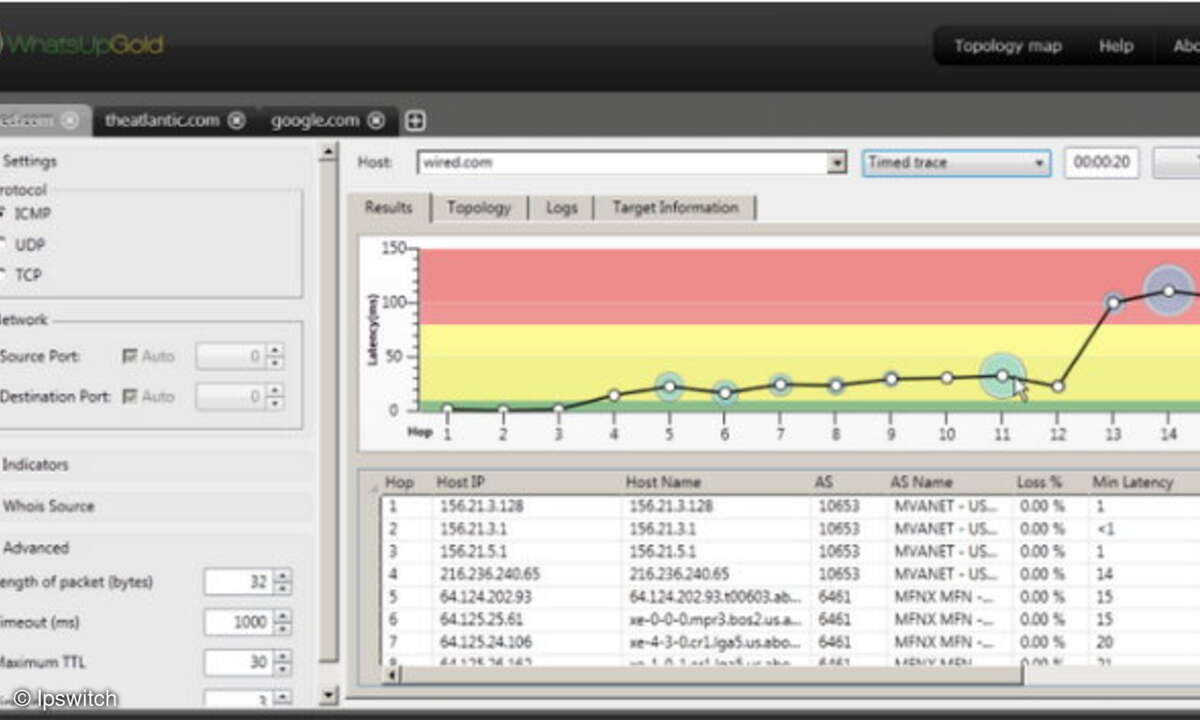1200x720 pixels.
Task: Select the TCP protocol radio button
Action: [2, 274]
